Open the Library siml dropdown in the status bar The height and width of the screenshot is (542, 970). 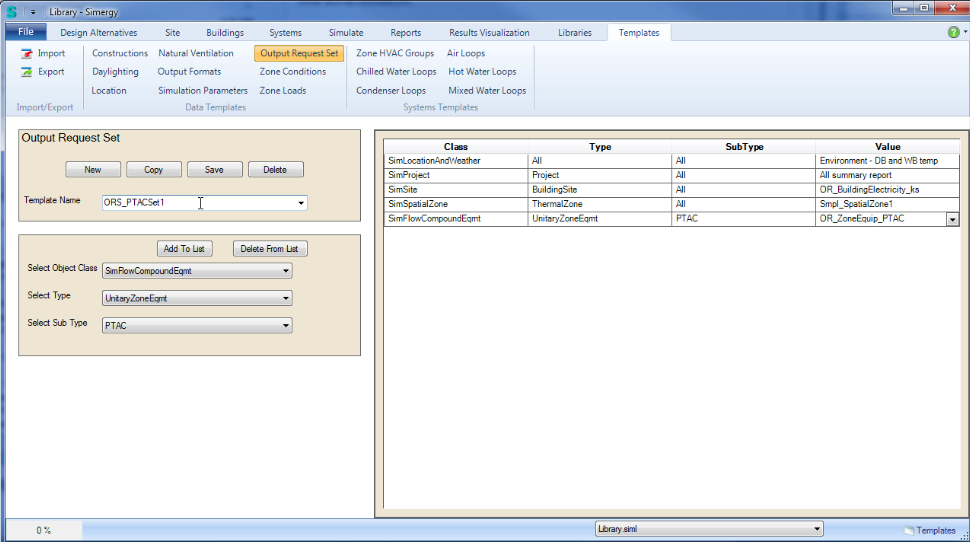[817, 529]
